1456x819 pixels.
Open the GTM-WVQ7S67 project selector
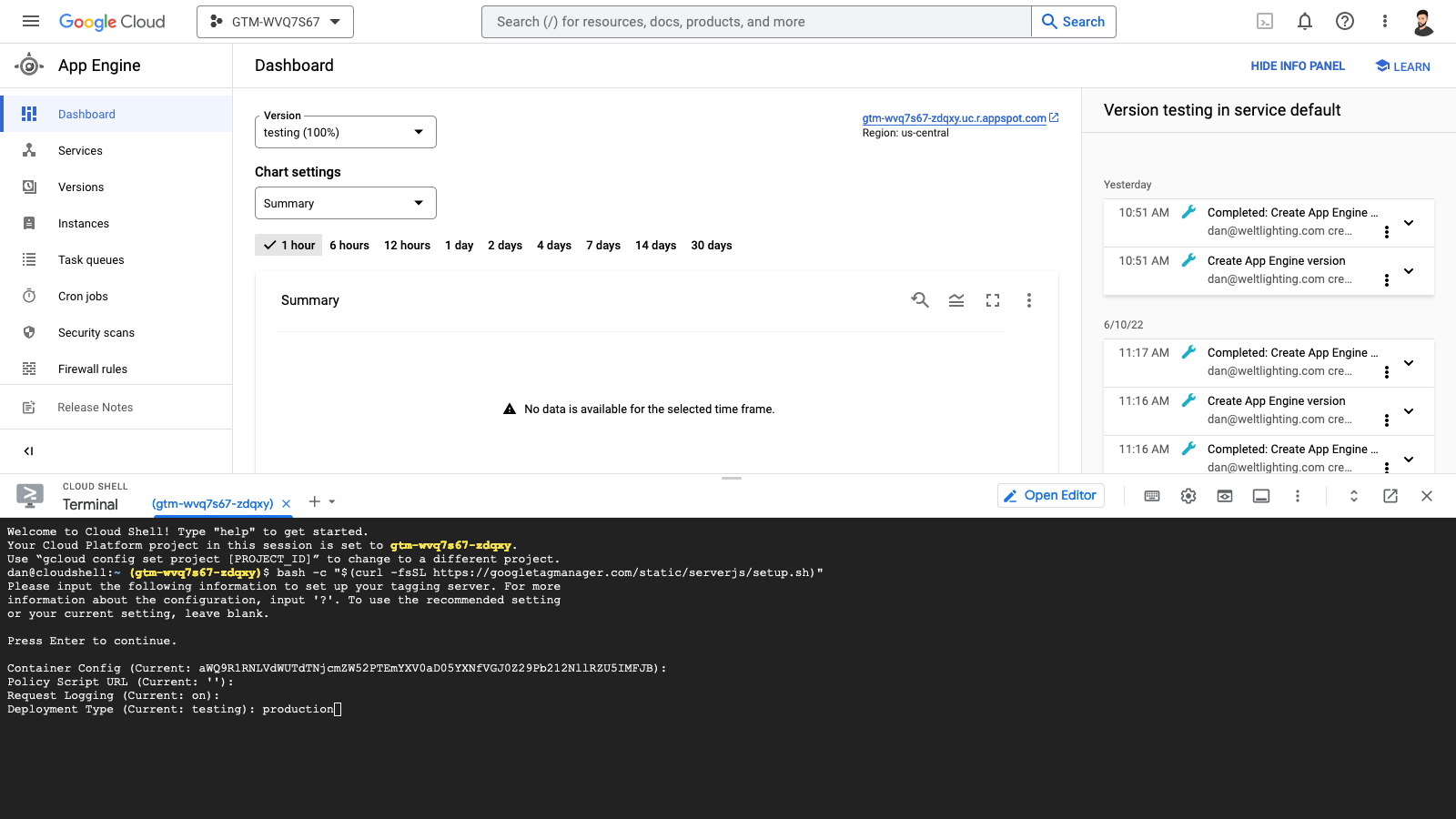coord(275,22)
